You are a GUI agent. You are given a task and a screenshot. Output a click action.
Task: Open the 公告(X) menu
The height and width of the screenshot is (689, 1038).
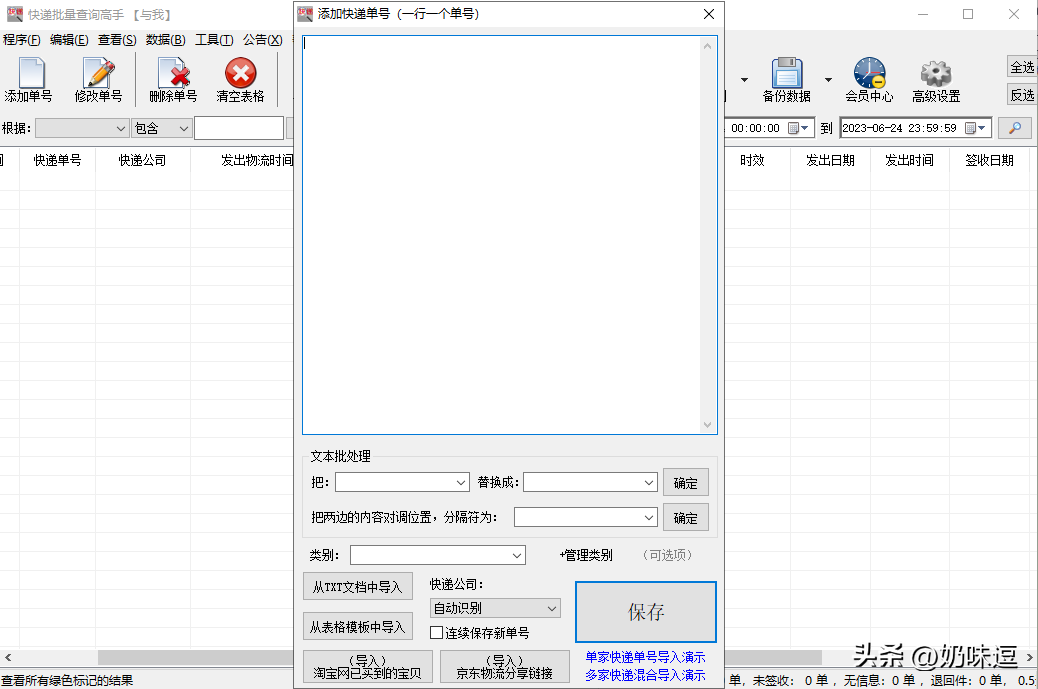pyautogui.click(x=262, y=40)
